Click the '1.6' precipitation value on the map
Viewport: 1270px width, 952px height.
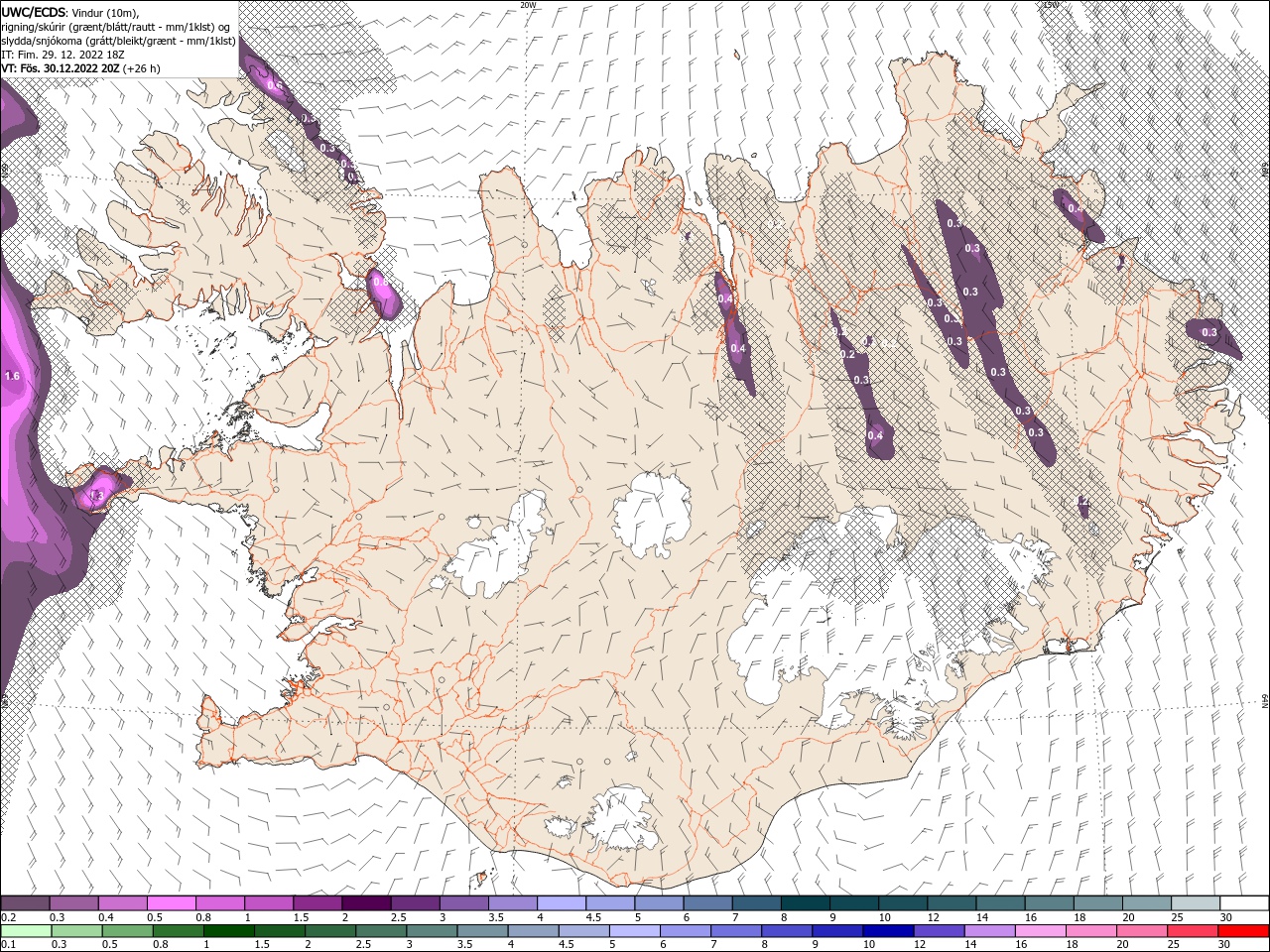point(12,377)
